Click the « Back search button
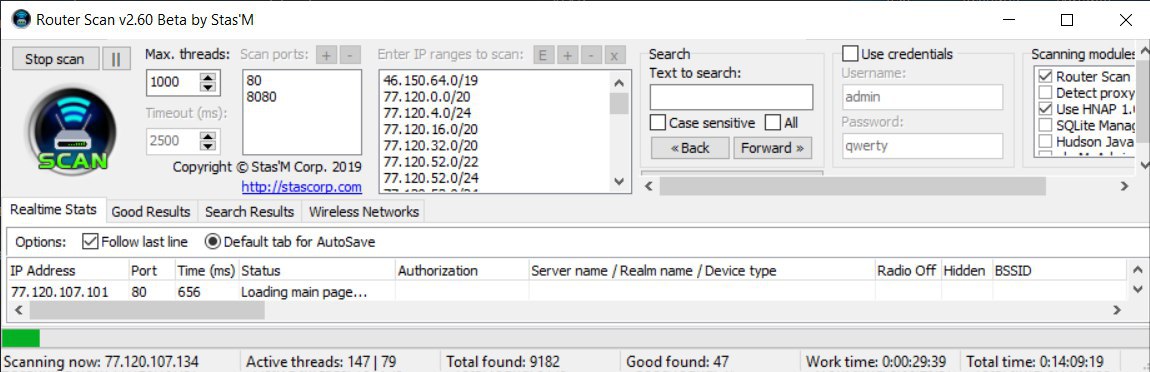Viewport: 1150px width, 372px height. (689, 147)
